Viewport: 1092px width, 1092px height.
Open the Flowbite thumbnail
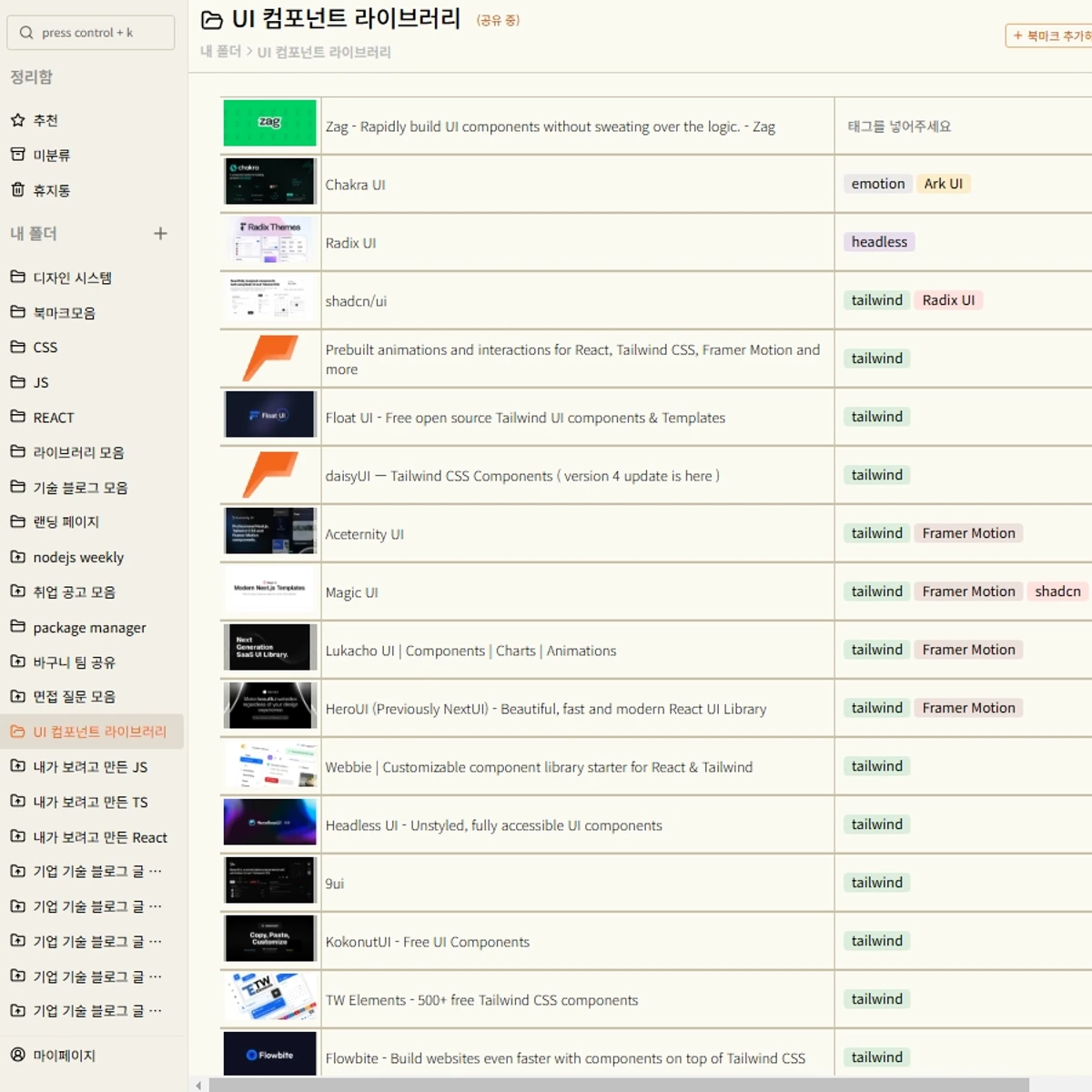tap(270, 1054)
